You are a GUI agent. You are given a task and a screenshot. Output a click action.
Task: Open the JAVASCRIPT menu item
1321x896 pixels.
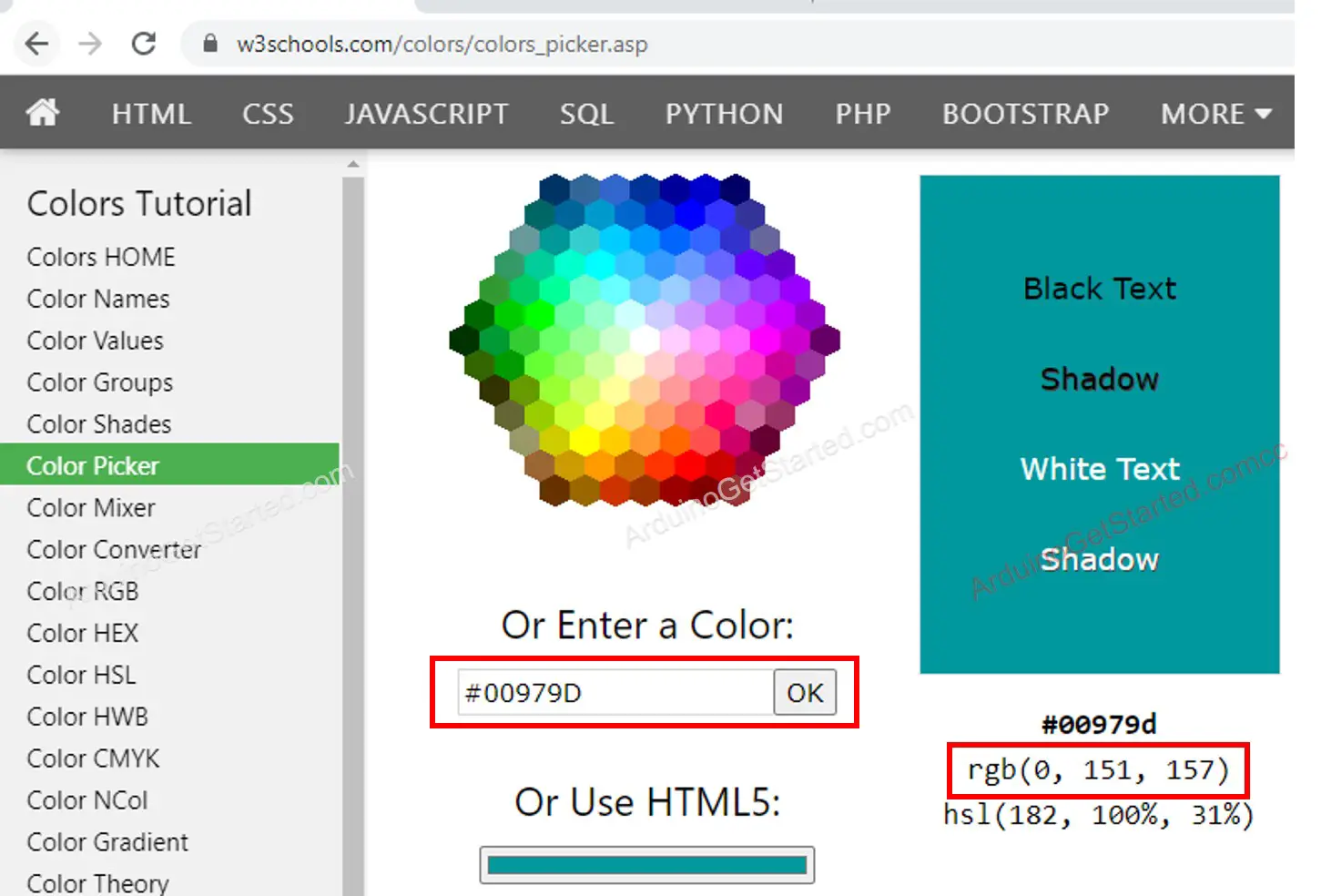[426, 114]
